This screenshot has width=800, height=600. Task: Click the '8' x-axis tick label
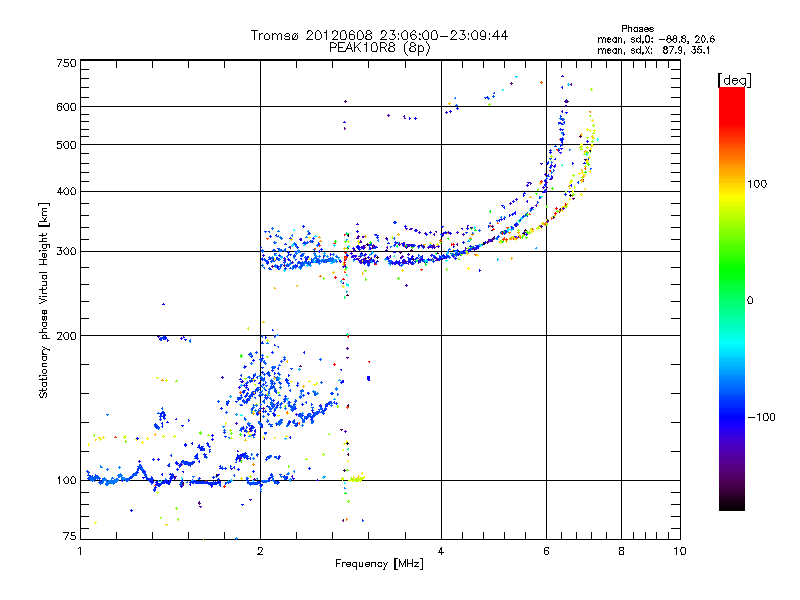tap(621, 551)
